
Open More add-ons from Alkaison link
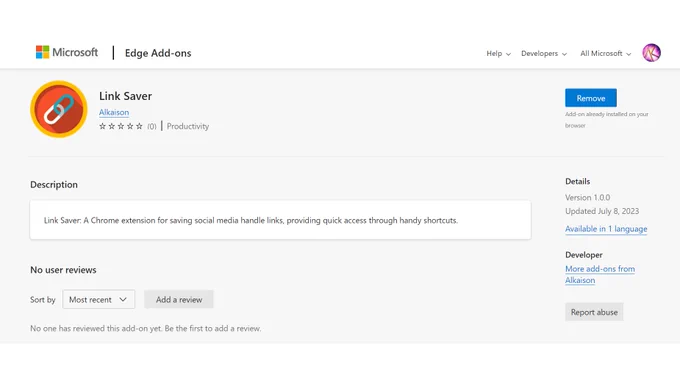600,274
